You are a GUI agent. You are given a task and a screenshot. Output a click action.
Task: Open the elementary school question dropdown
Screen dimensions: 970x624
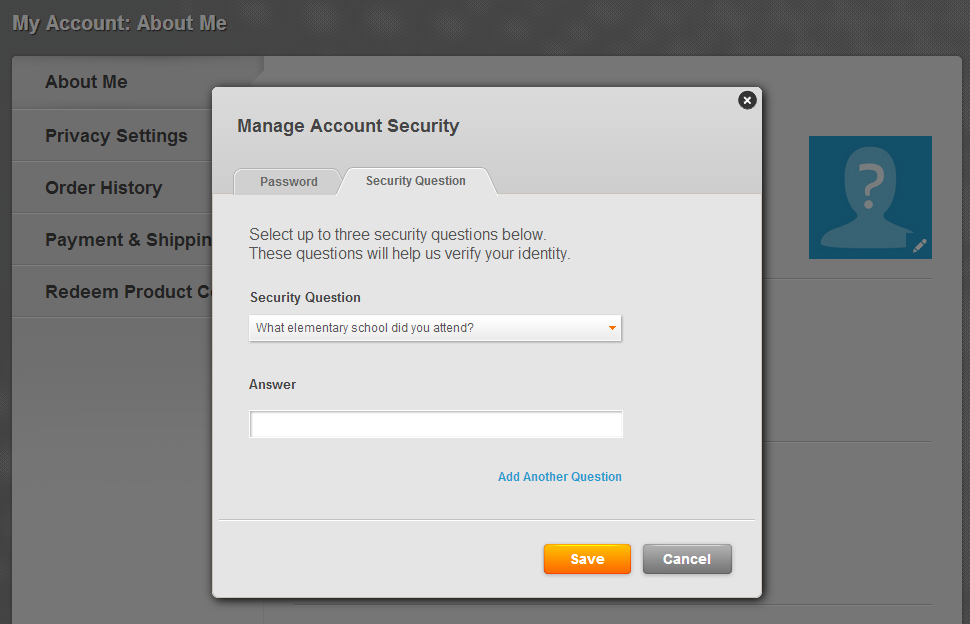tap(435, 328)
